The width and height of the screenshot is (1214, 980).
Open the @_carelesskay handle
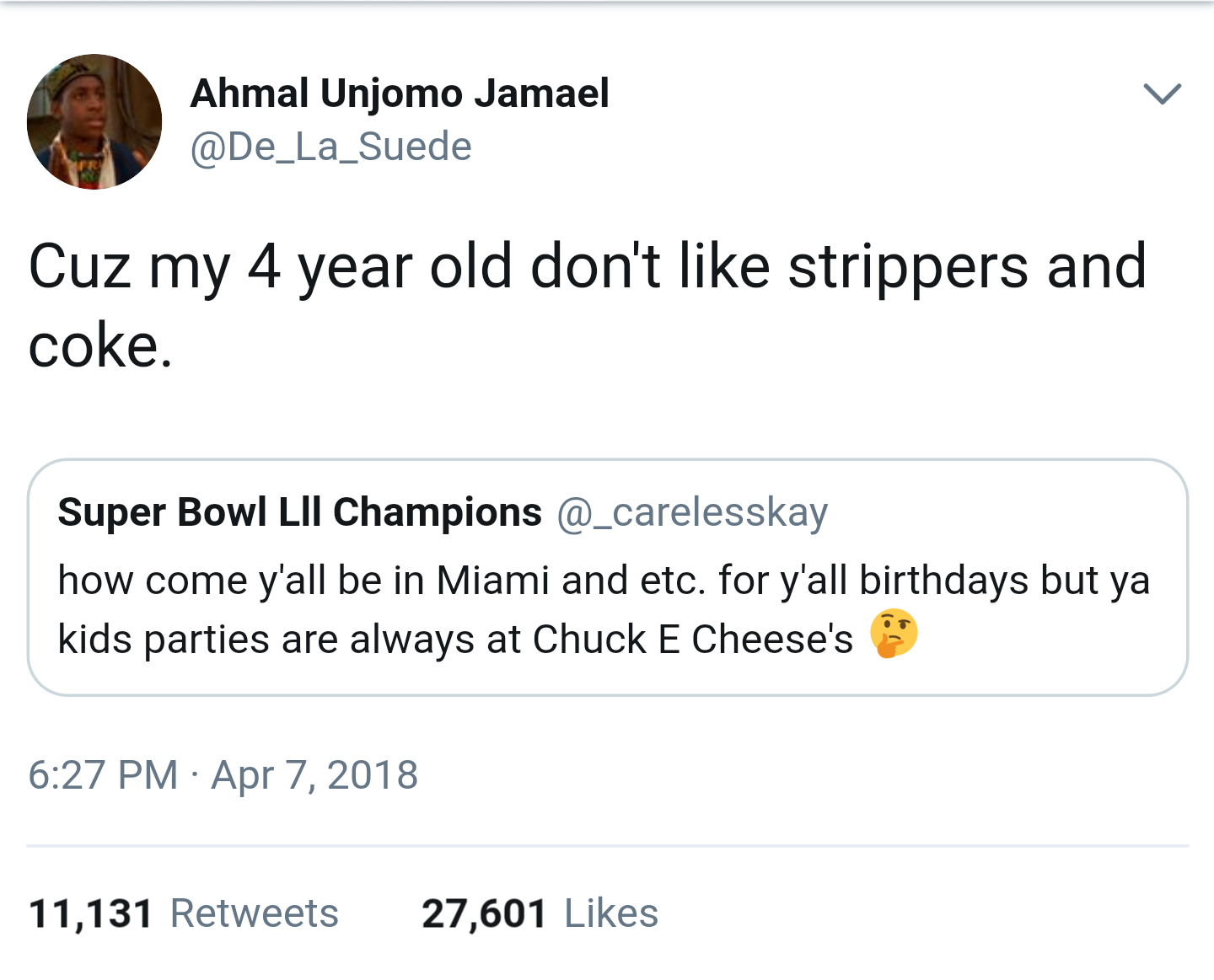[692, 512]
